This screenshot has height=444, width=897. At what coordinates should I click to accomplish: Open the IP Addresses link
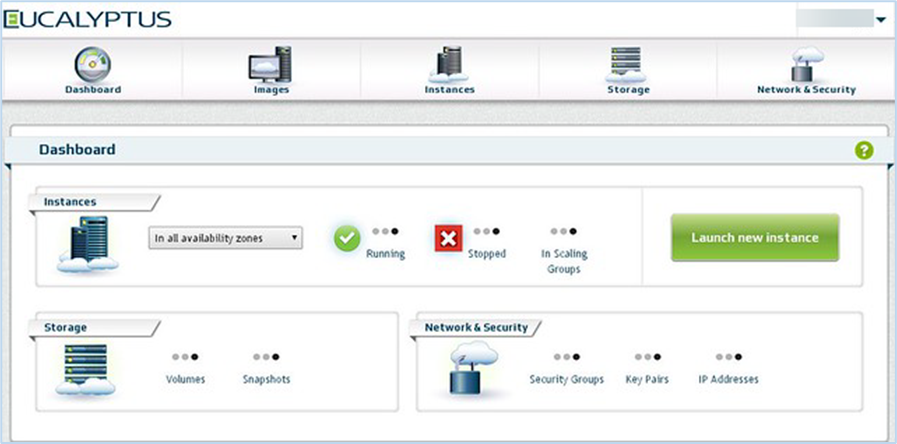tap(728, 379)
